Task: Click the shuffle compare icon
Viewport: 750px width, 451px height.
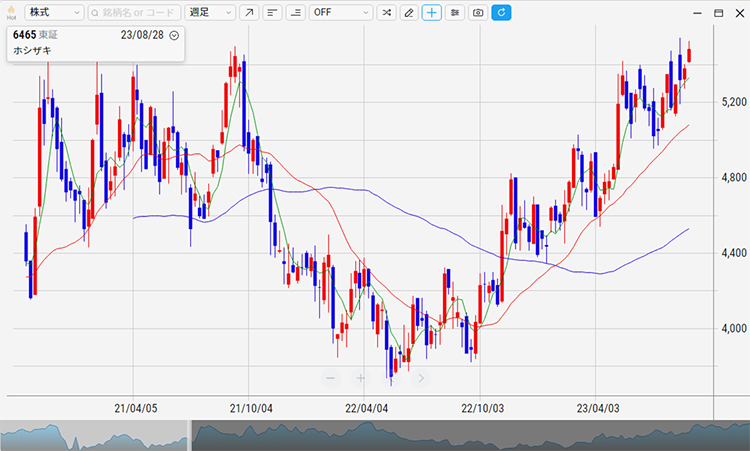Action: click(386, 13)
